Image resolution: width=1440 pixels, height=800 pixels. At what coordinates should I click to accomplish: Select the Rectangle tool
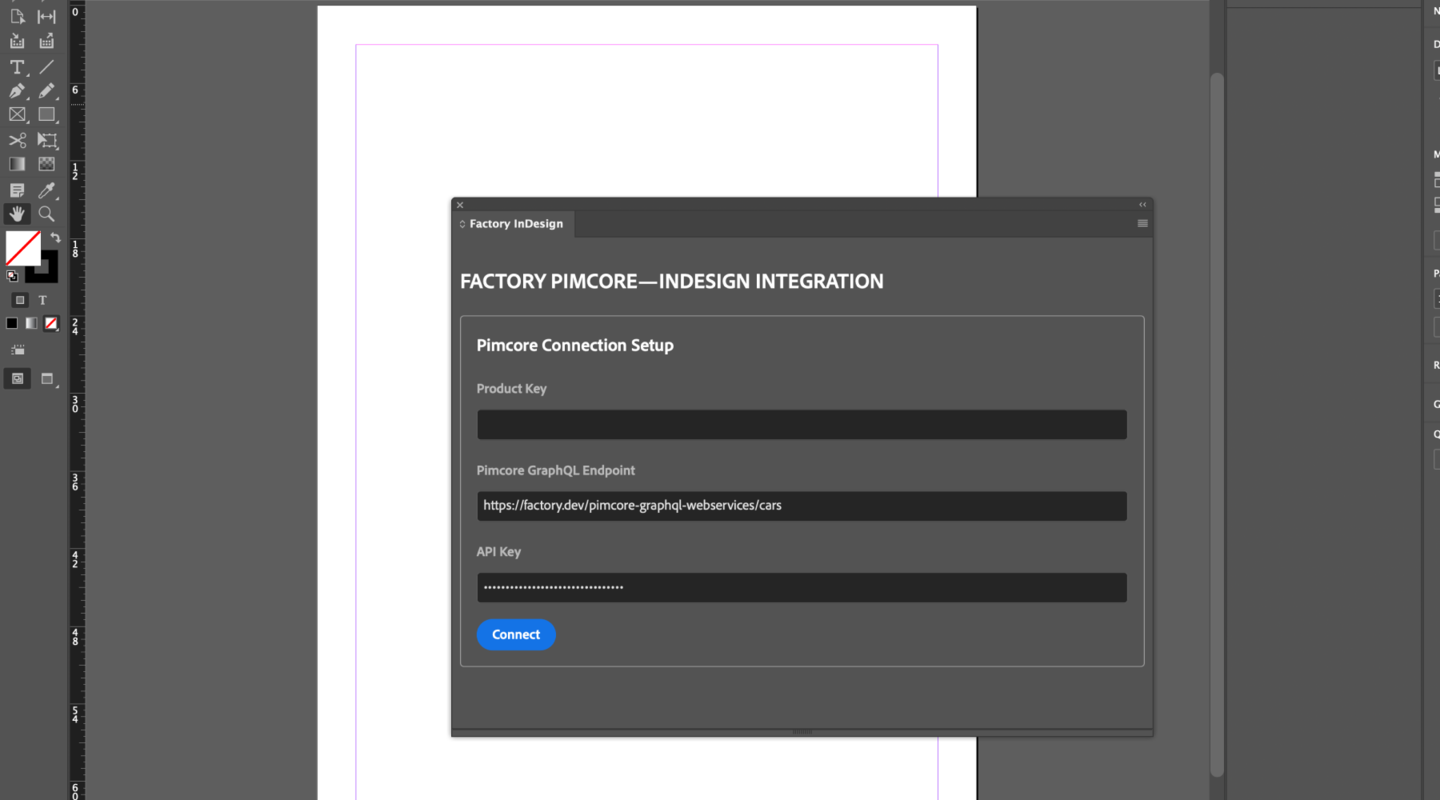tap(47, 115)
